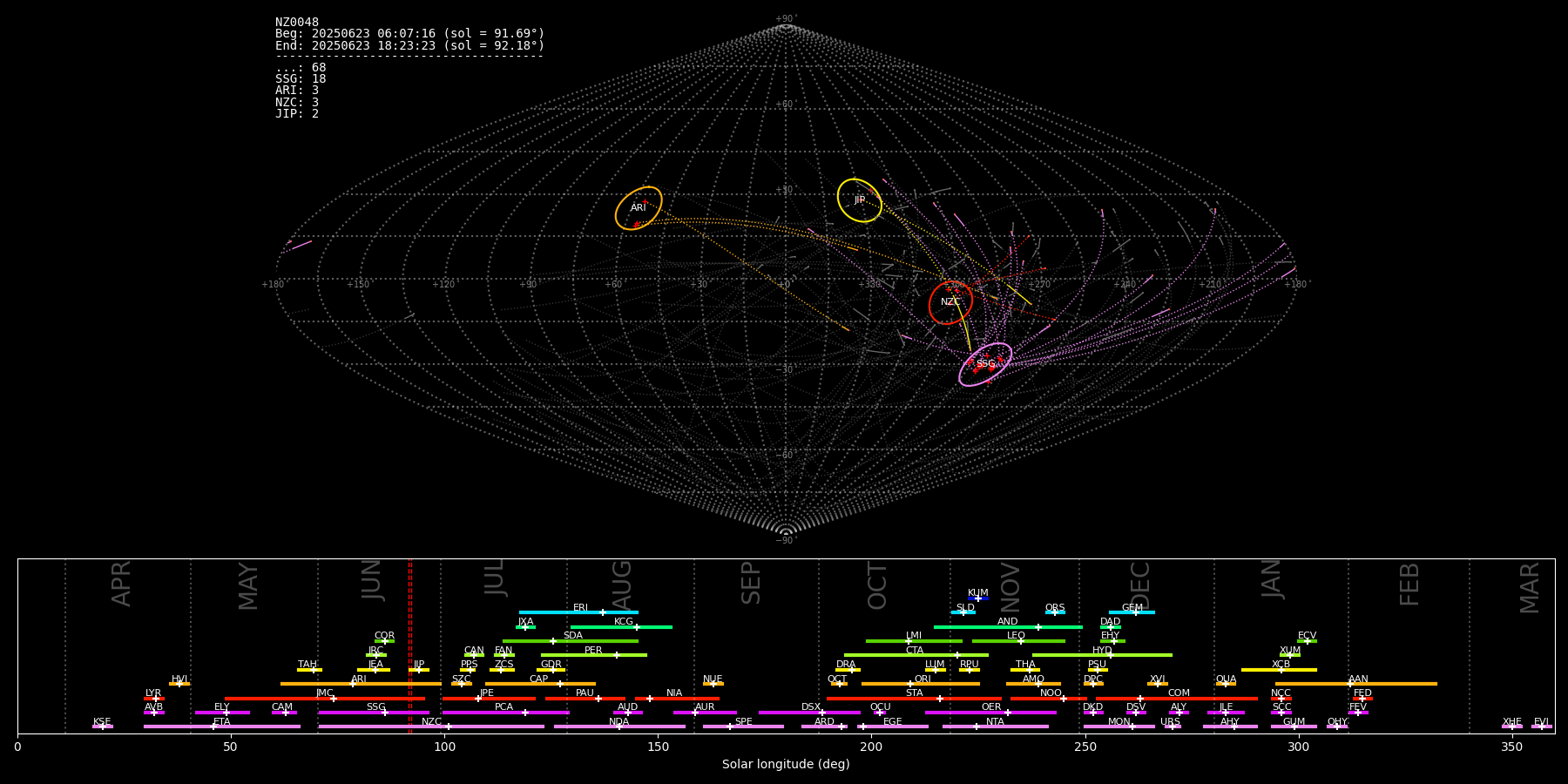Click the PCA shower bar label
Viewport: 1568px width, 784px height.
tap(504, 707)
